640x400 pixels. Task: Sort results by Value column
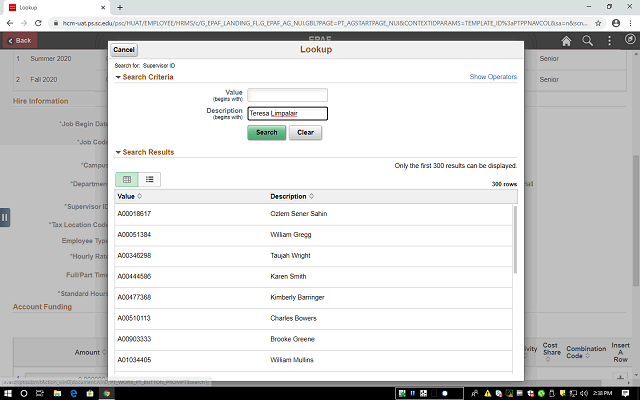coord(129,196)
